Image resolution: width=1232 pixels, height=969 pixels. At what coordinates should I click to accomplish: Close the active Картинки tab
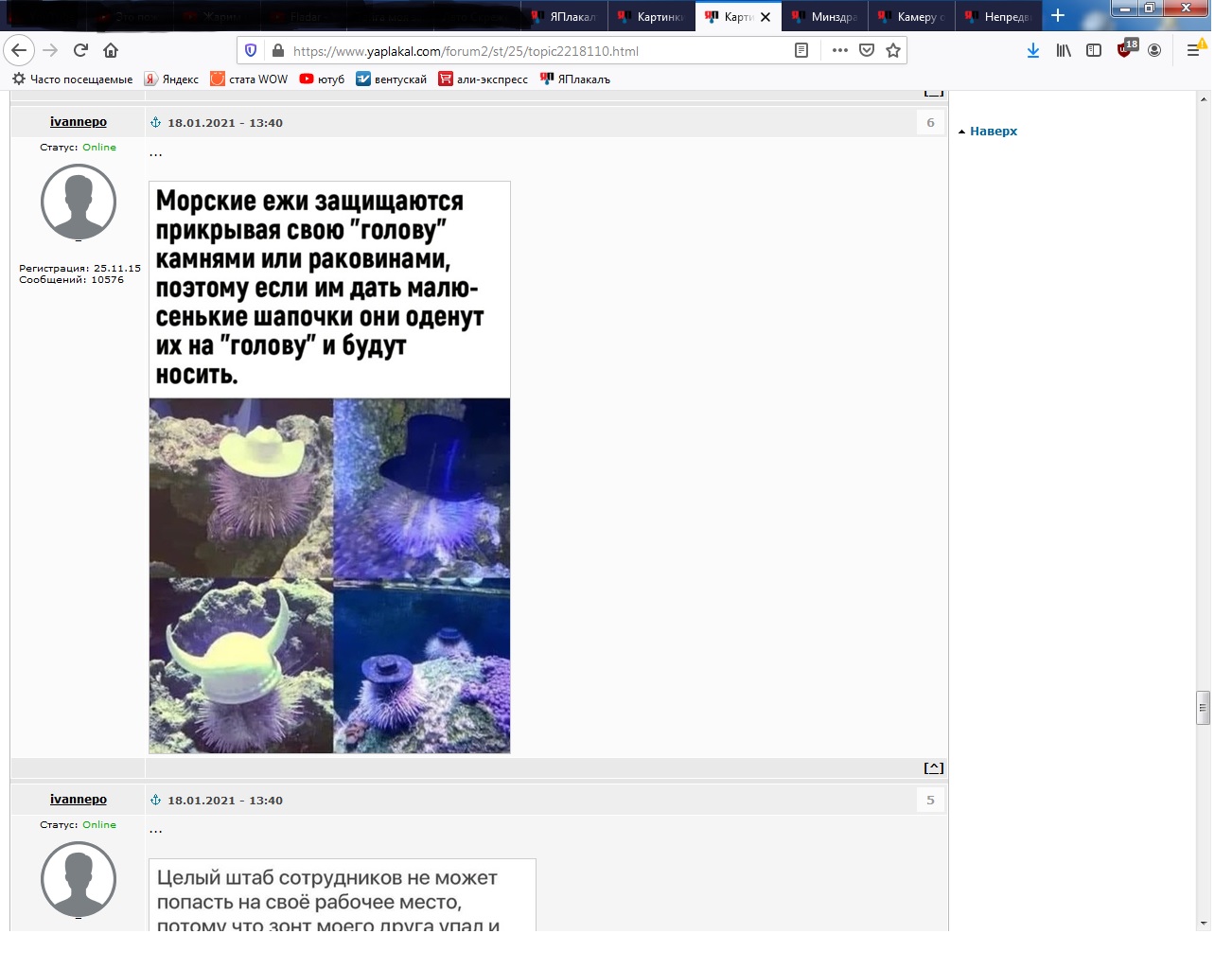(766, 17)
